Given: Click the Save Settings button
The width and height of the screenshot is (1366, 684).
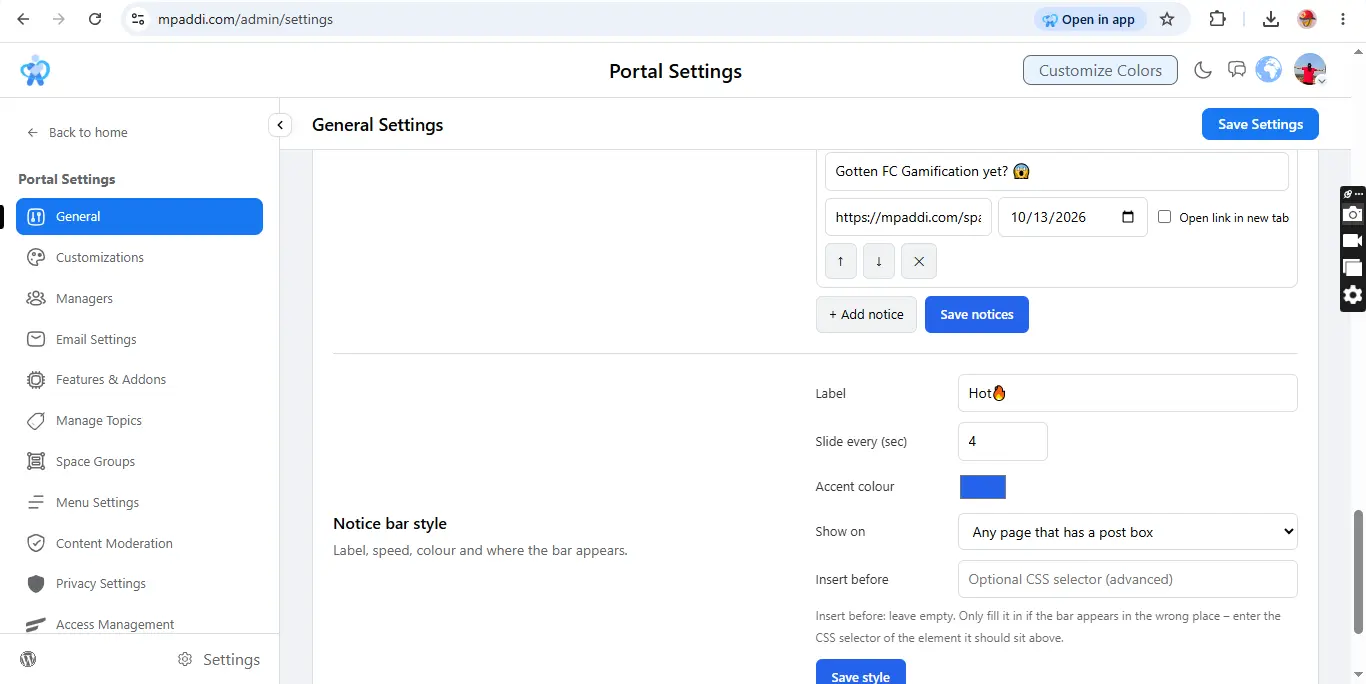Looking at the screenshot, I should (1260, 124).
